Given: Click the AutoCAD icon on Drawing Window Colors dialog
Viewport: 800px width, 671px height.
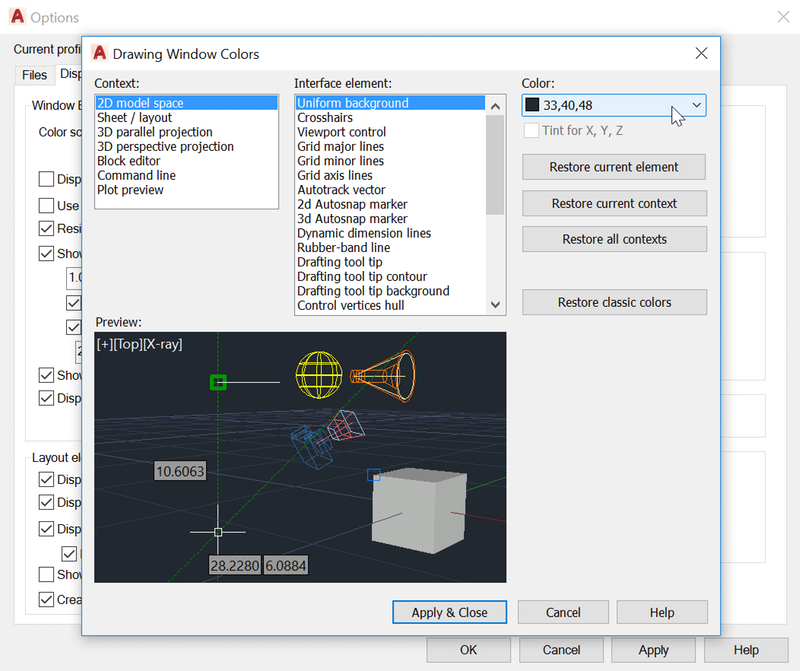Looking at the screenshot, I should 100,53.
